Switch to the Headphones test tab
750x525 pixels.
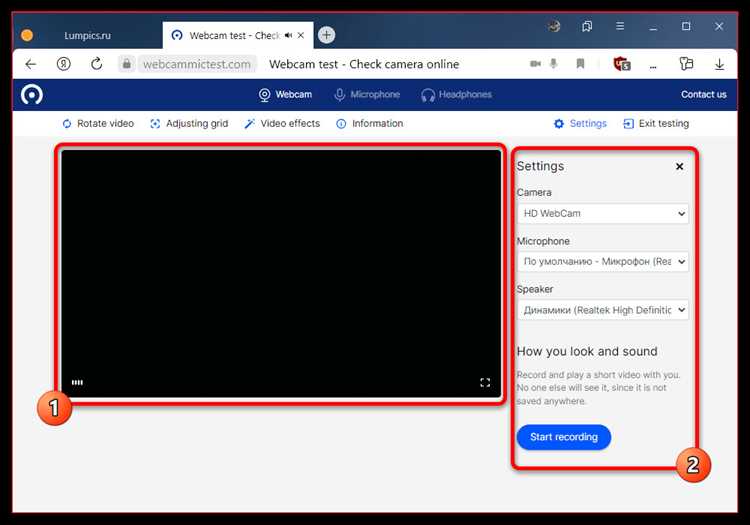pyautogui.click(x=456, y=95)
